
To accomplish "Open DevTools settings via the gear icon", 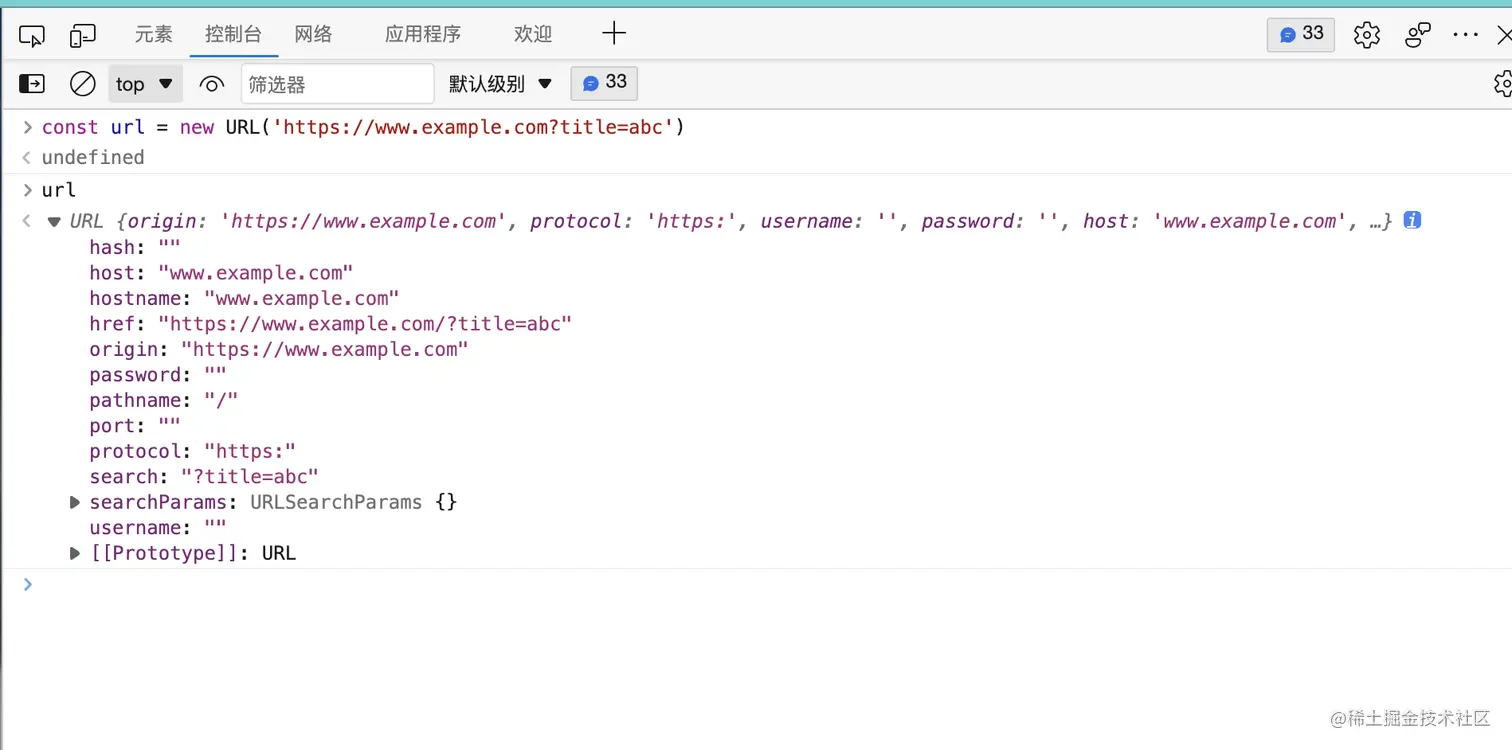I will [1366, 34].
